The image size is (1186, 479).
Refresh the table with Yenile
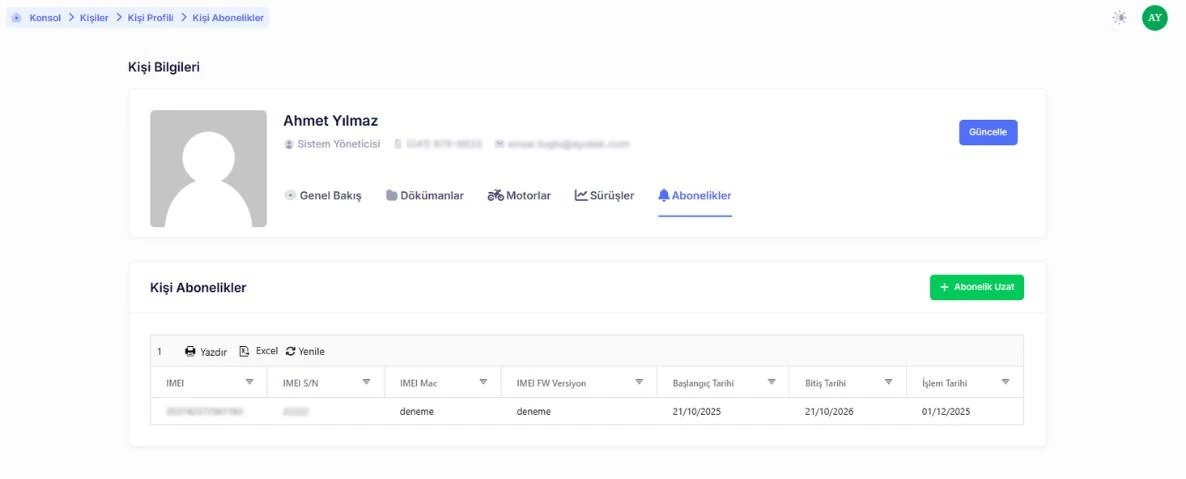point(305,352)
